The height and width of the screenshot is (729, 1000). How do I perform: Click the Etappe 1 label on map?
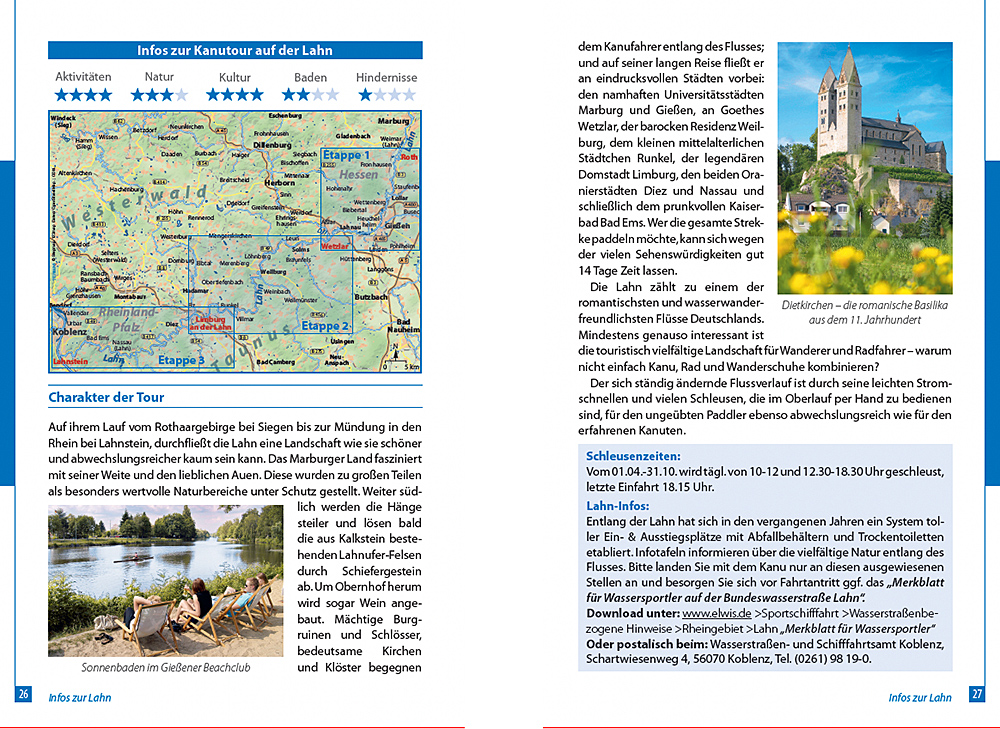(x=346, y=155)
